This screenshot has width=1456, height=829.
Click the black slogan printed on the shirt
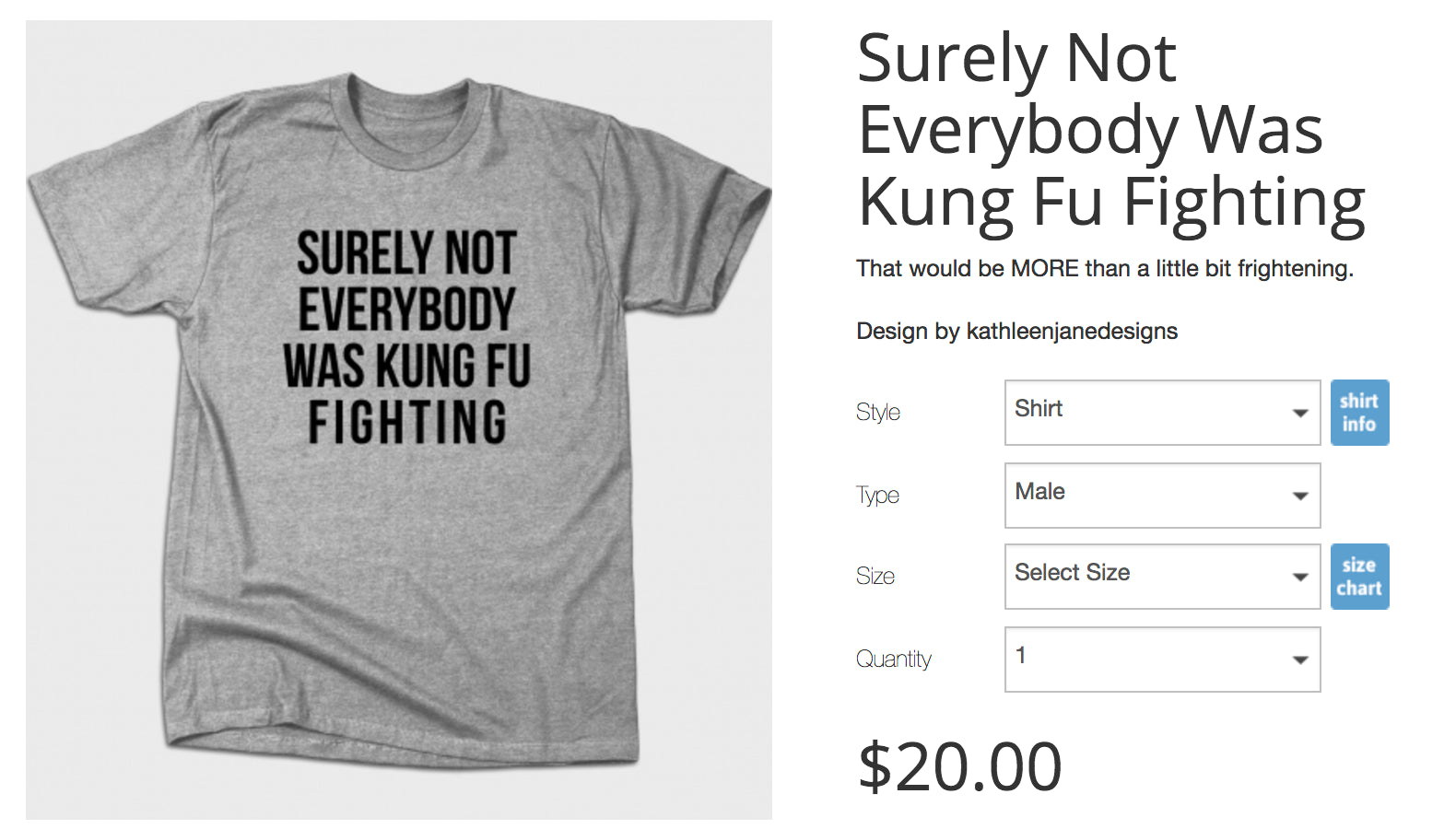pyautogui.click(x=406, y=337)
